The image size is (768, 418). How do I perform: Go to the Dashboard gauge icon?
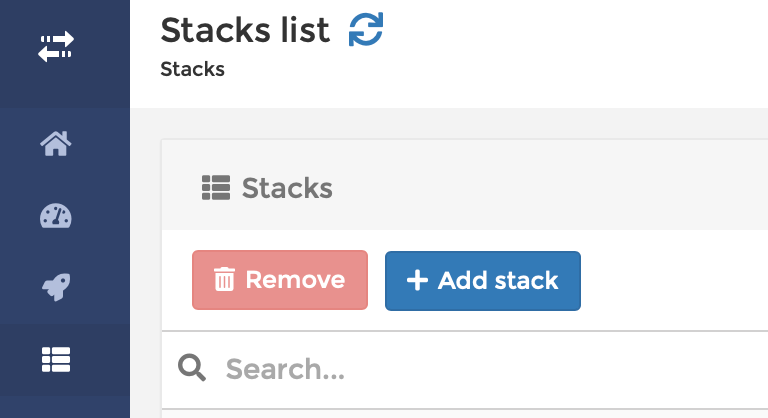(x=56, y=216)
